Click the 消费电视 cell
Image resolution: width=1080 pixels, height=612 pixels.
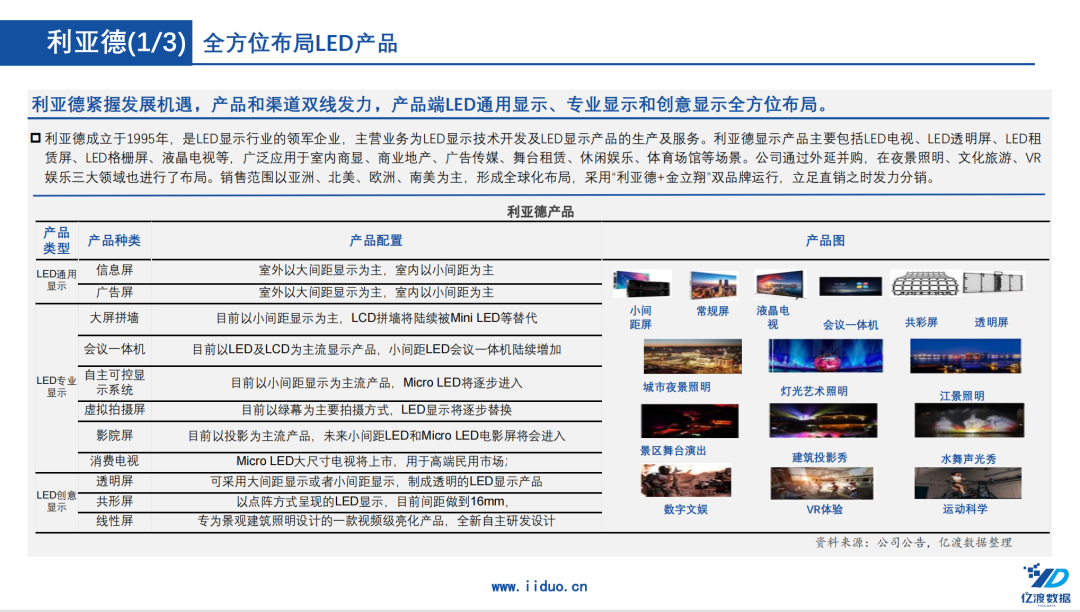click(114, 461)
